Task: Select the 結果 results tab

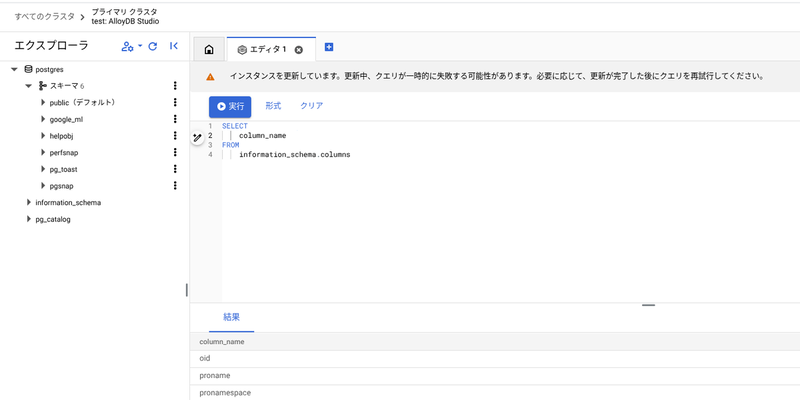Action: [232, 317]
